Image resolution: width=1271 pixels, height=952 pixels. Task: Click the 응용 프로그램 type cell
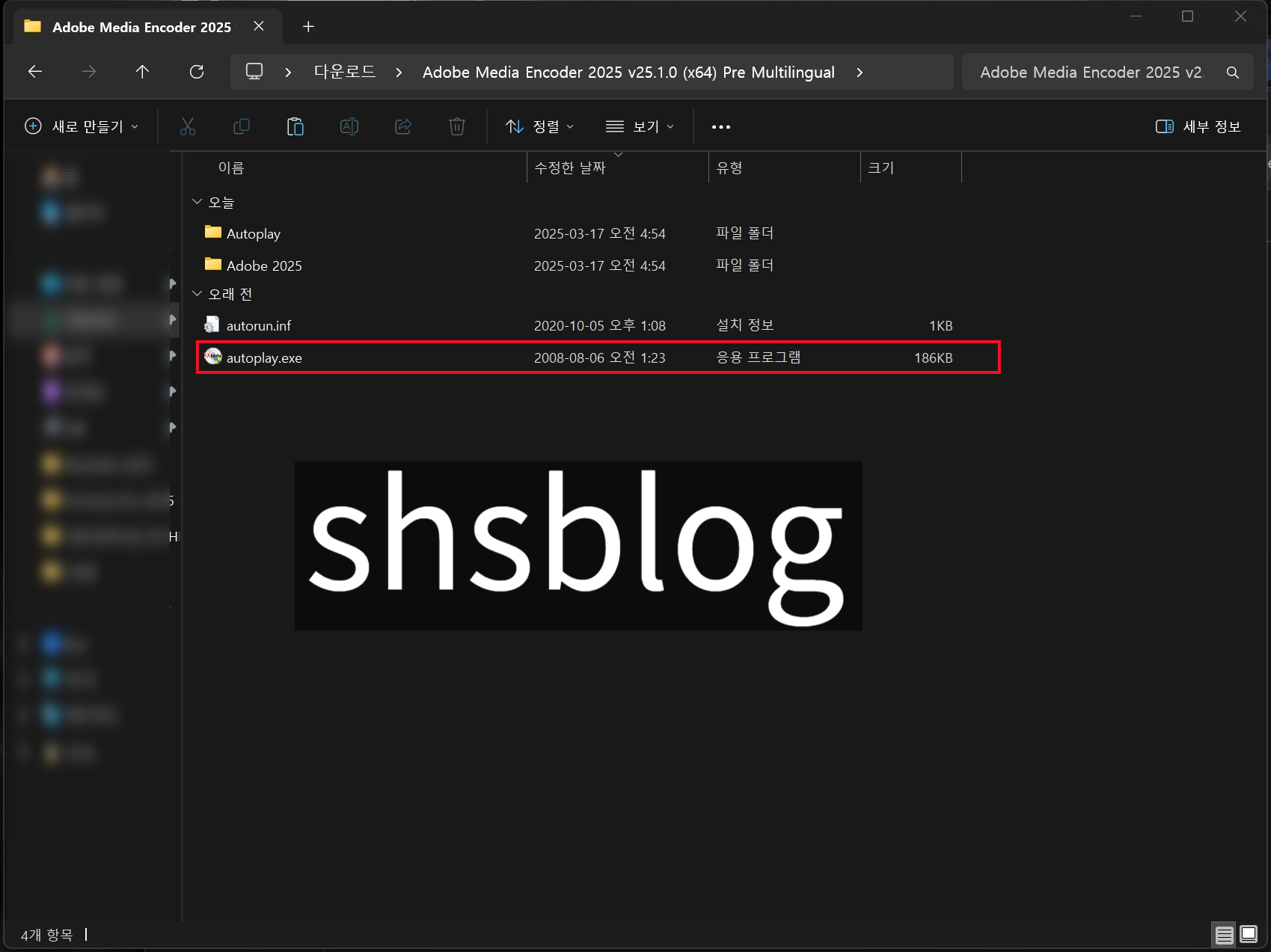coord(759,357)
